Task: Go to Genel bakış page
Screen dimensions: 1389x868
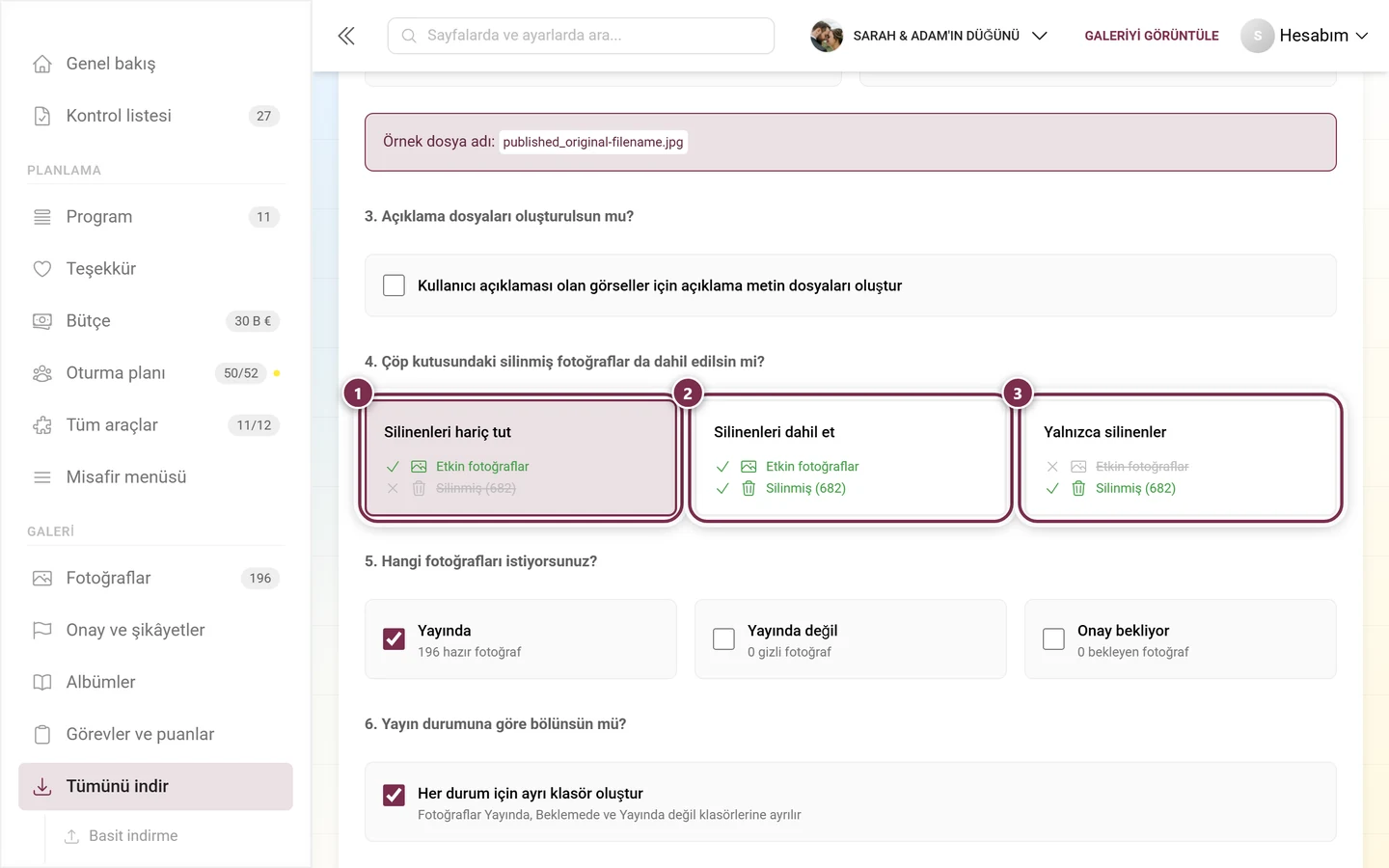Action: 155,64
